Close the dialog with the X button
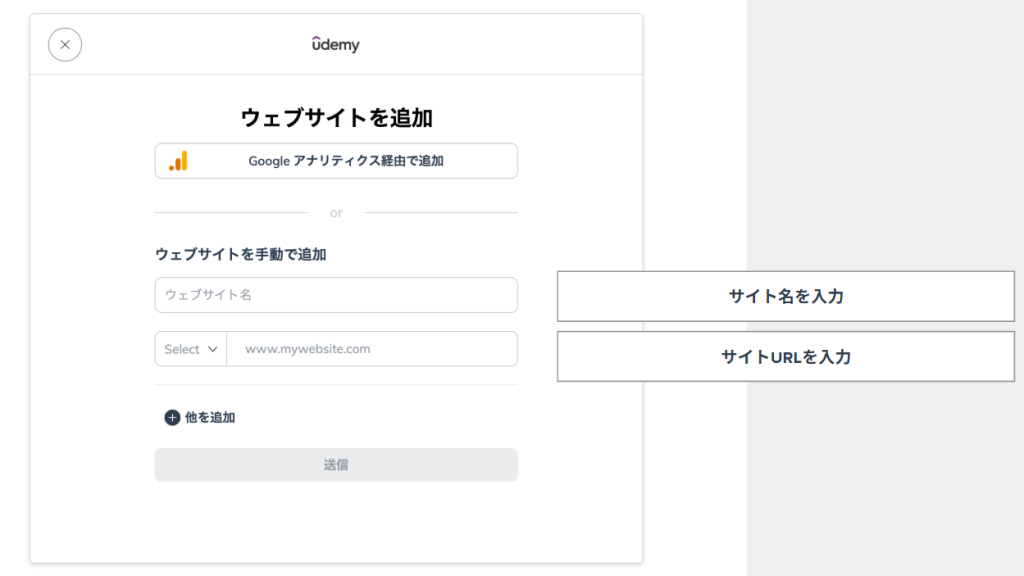Viewport: 1024px width, 576px height. (x=65, y=45)
